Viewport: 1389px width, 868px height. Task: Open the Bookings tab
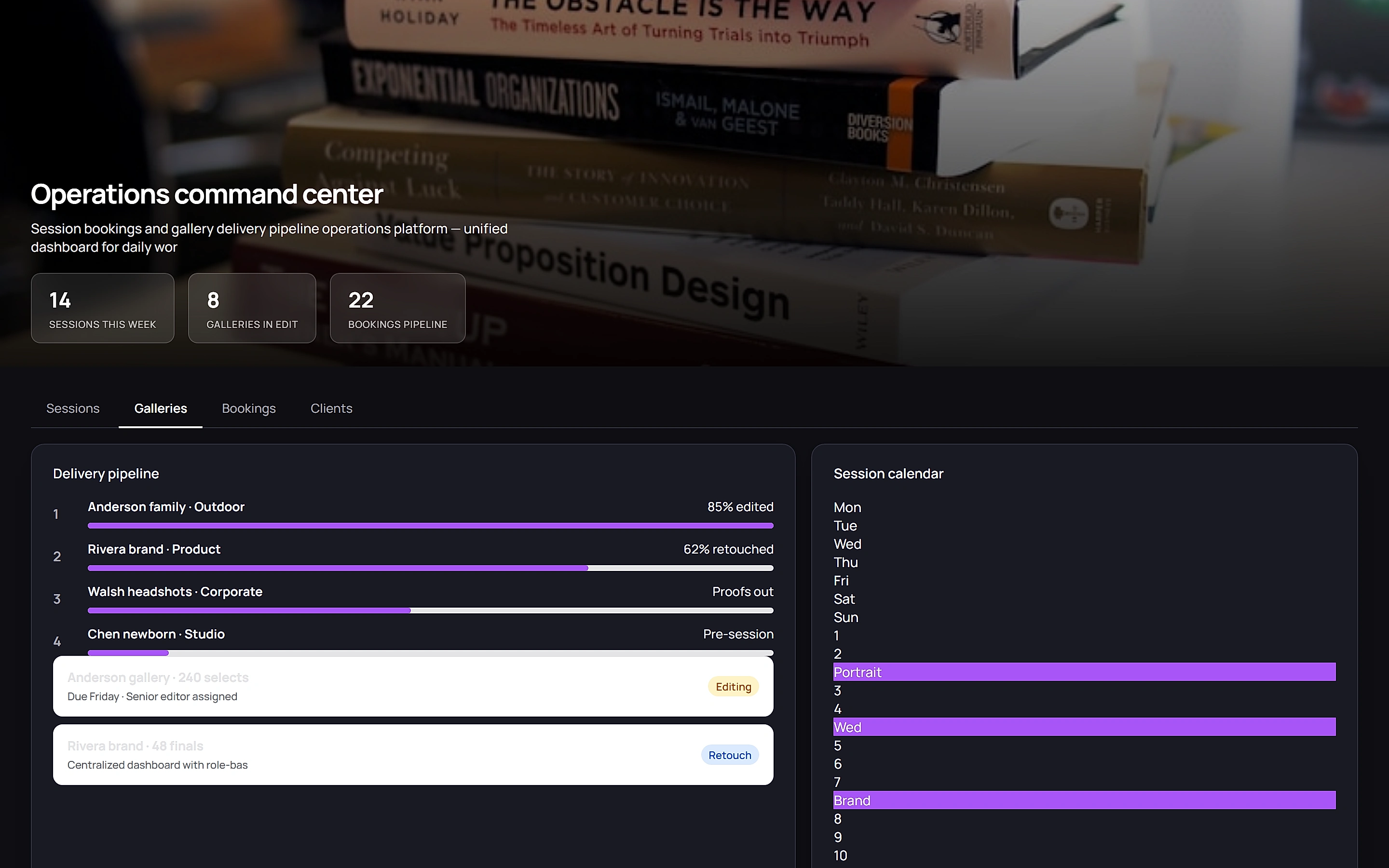(x=248, y=408)
